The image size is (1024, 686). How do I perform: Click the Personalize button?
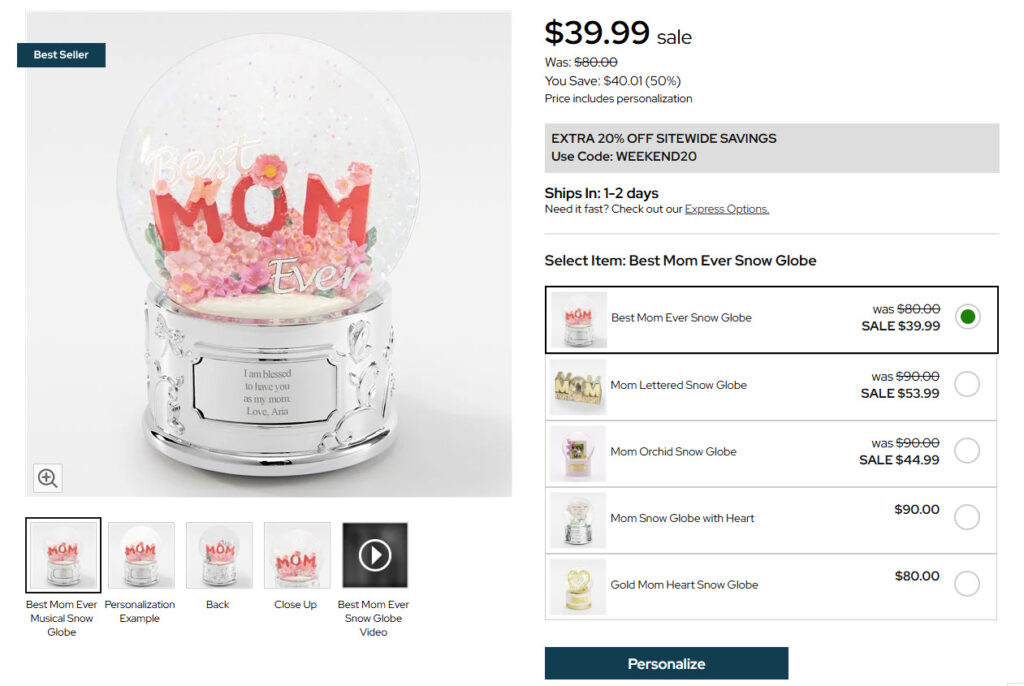tap(665, 663)
